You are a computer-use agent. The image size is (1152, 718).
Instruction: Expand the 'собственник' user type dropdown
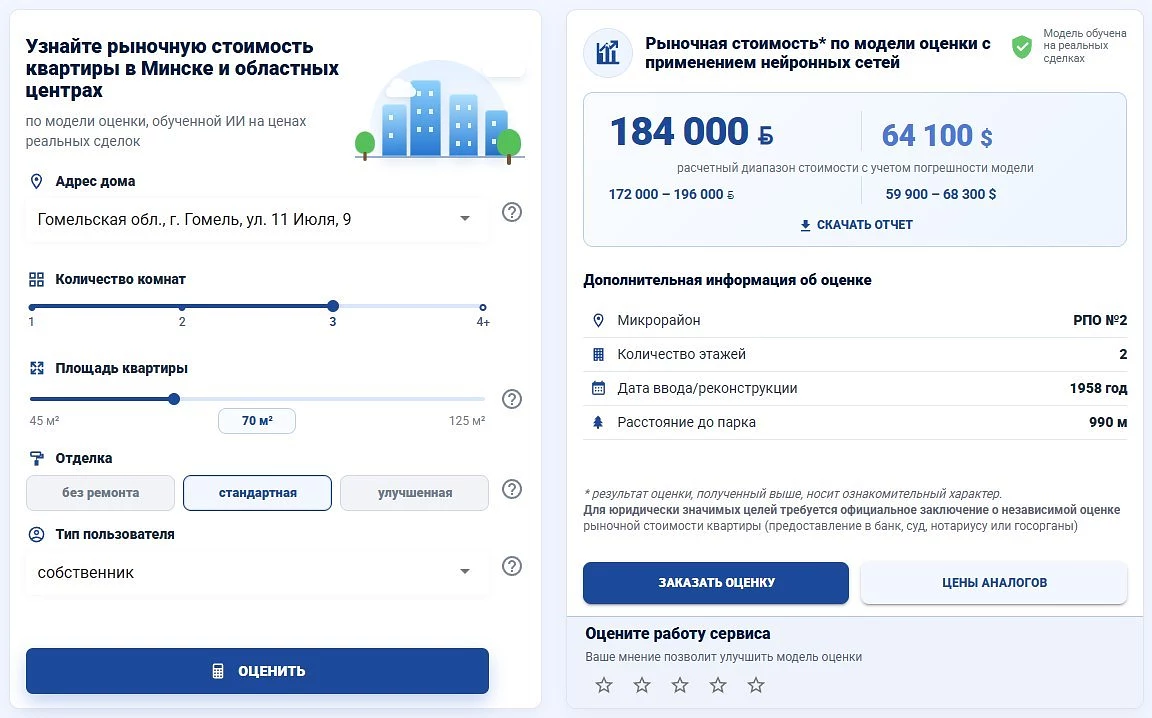pyautogui.click(x=464, y=571)
